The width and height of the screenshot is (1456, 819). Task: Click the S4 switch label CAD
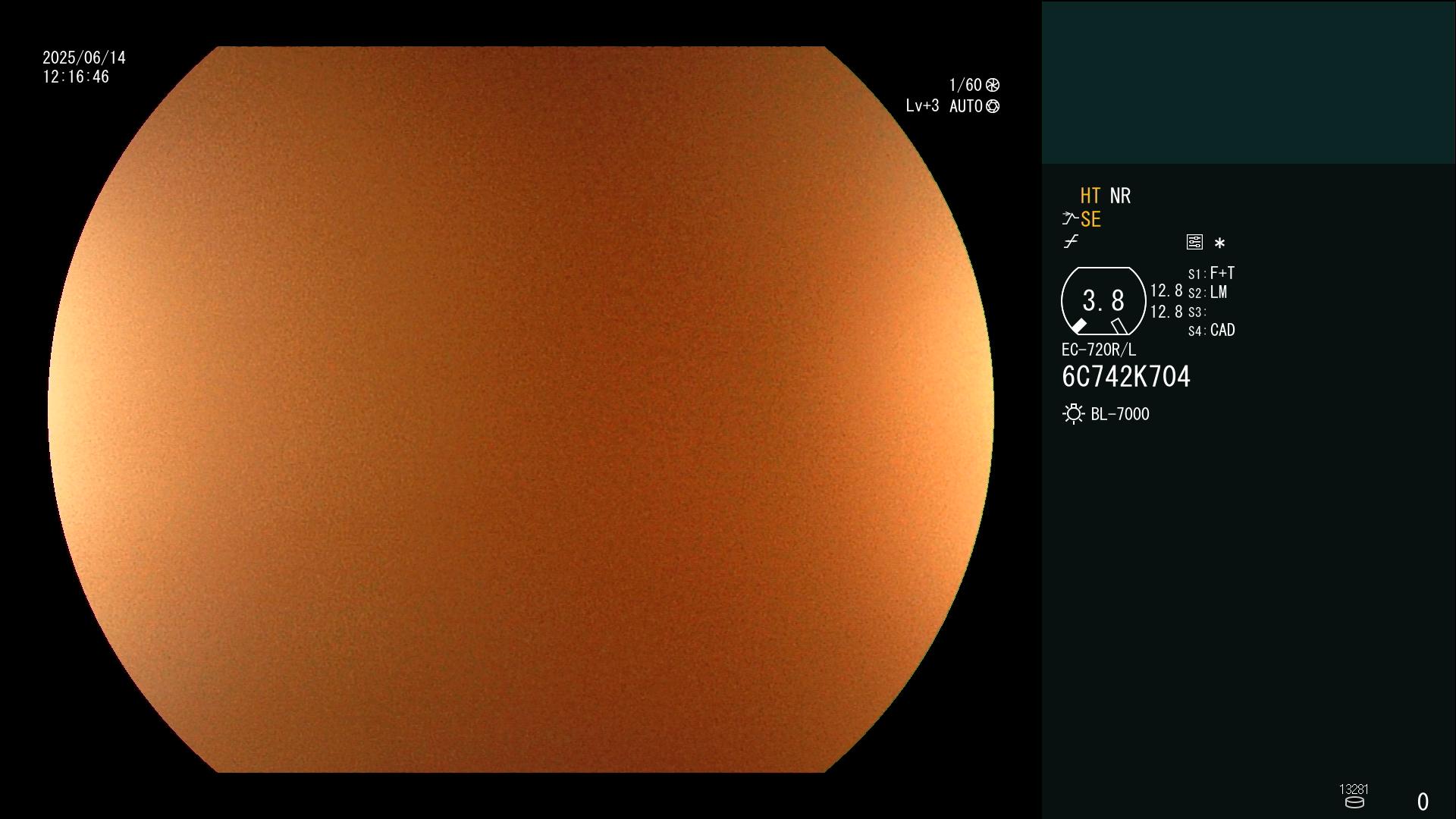[x=1222, y=331]
